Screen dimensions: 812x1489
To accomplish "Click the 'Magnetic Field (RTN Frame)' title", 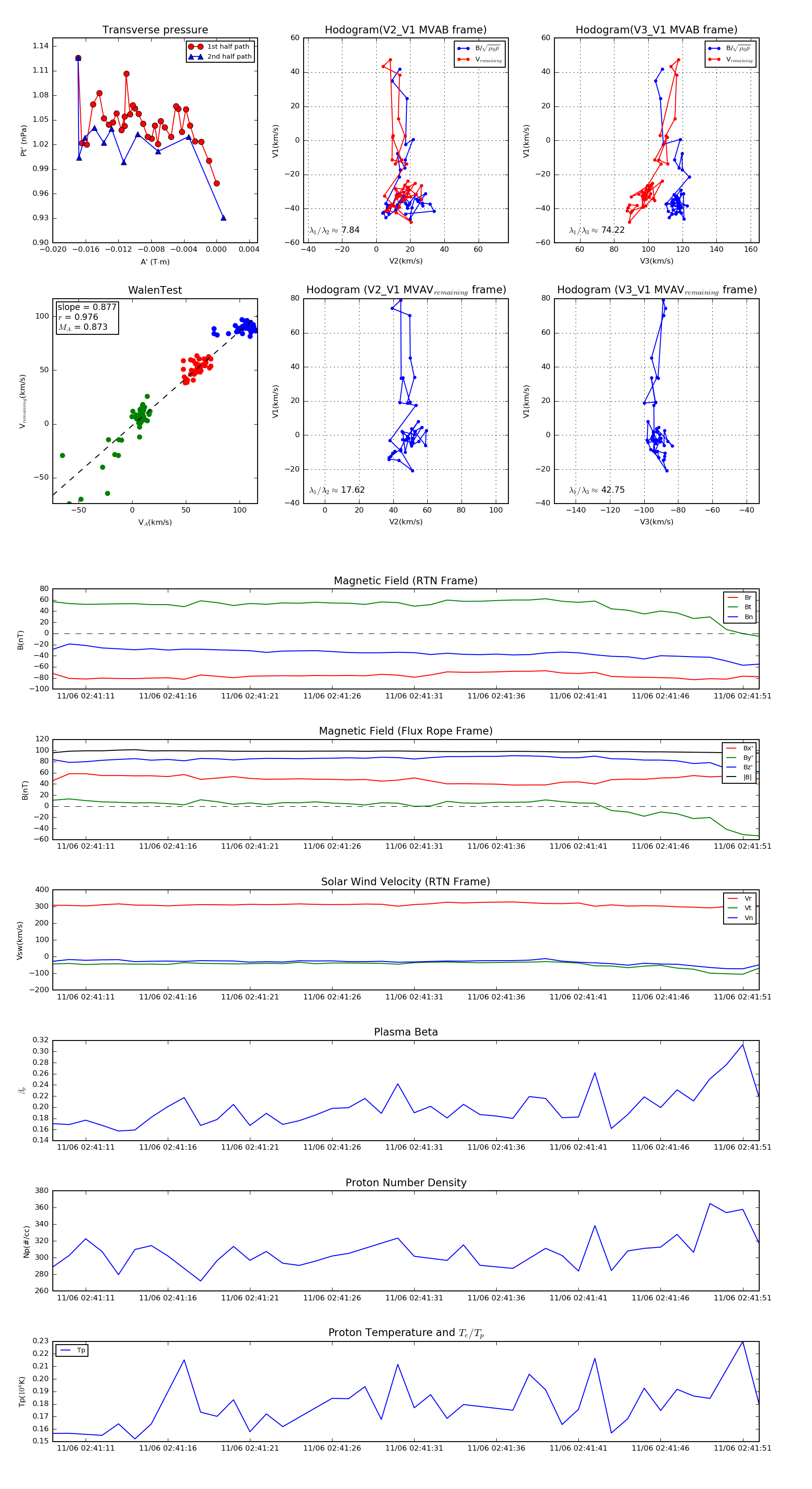I will [x=406, y=581].
